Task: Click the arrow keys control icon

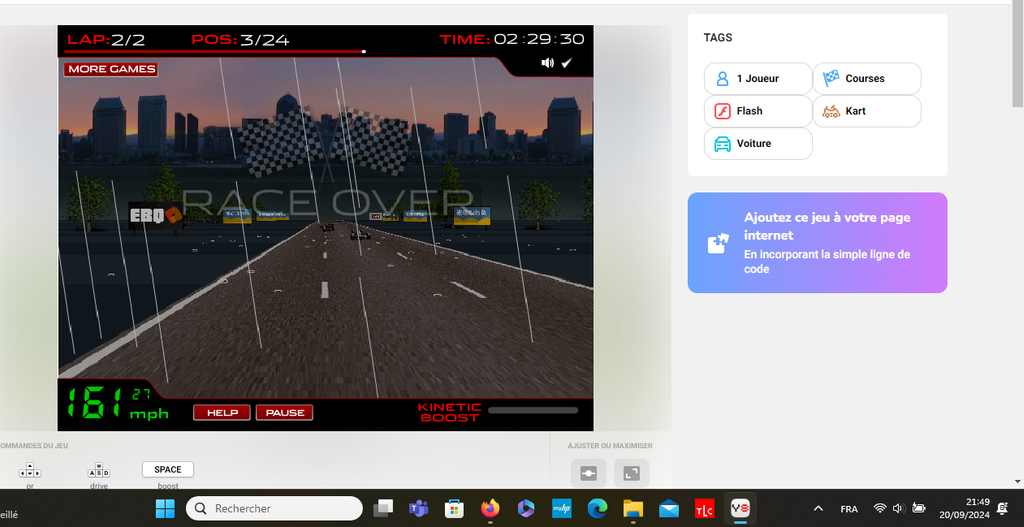Action: click(x=30, y=470)
